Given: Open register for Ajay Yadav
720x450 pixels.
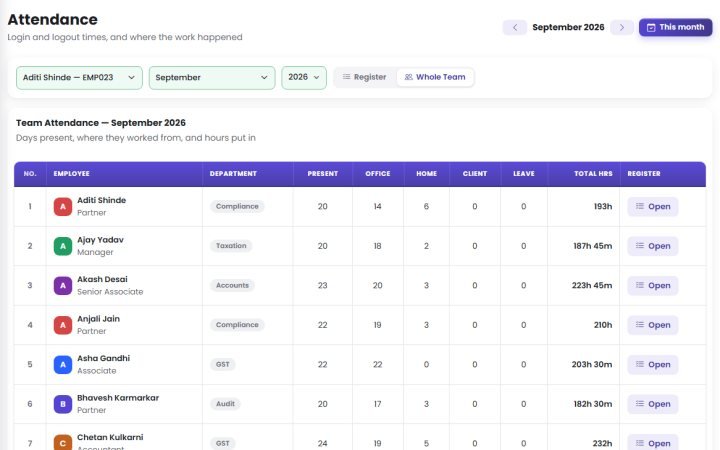Looking at the screenshot, I should (652, 246).
